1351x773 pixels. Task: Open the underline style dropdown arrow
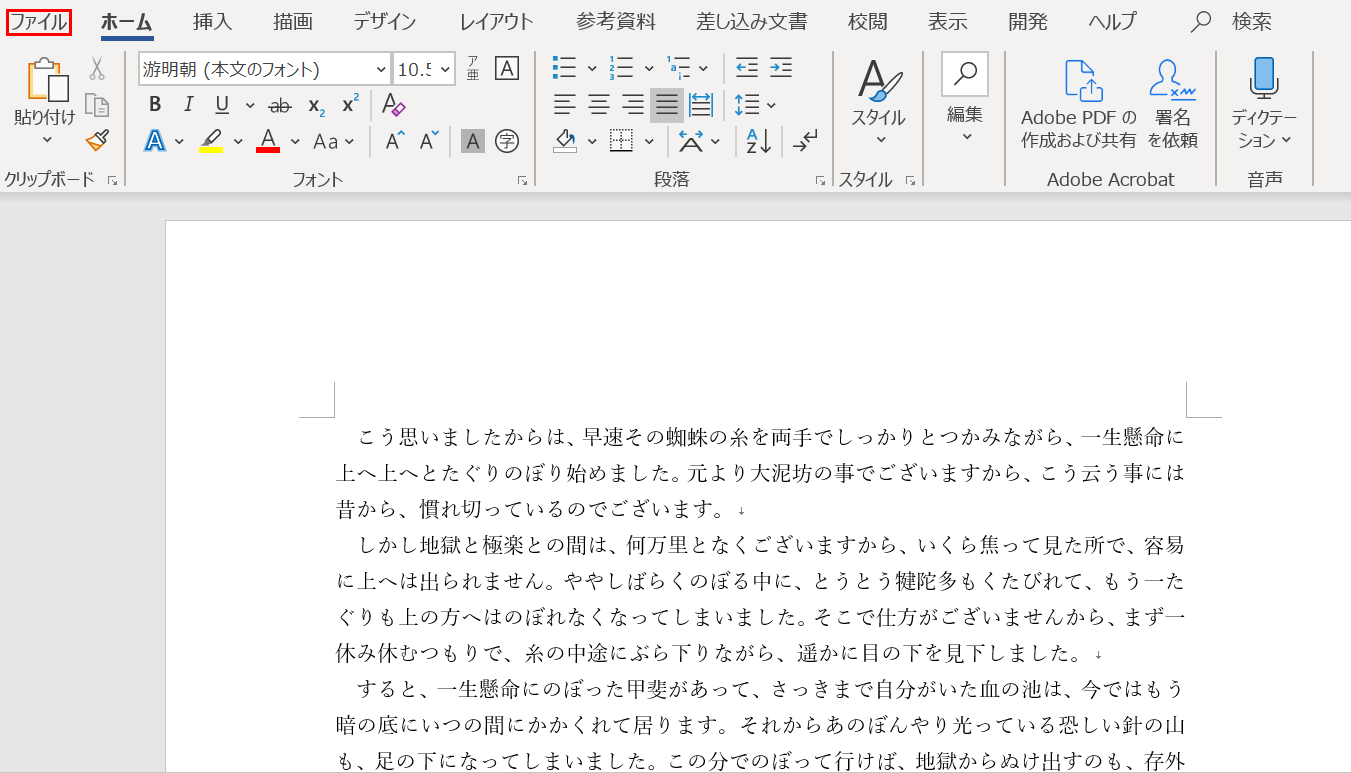coord(250,105)
